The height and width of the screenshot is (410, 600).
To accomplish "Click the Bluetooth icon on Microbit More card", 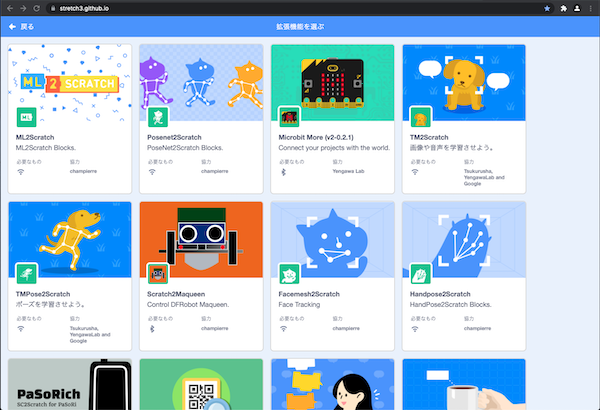I will (284, 172).
